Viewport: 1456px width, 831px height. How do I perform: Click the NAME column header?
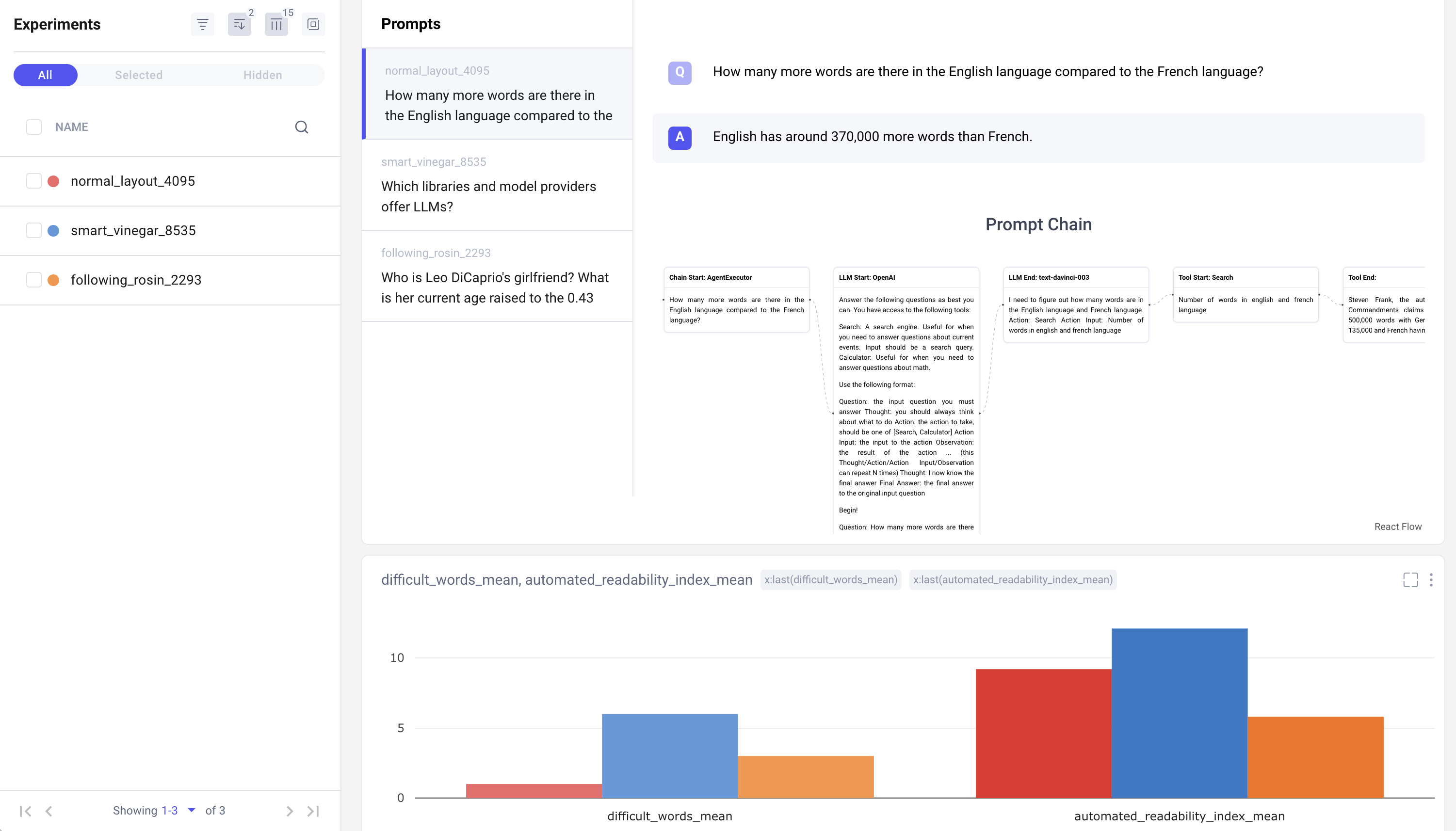tap(71, 127)
